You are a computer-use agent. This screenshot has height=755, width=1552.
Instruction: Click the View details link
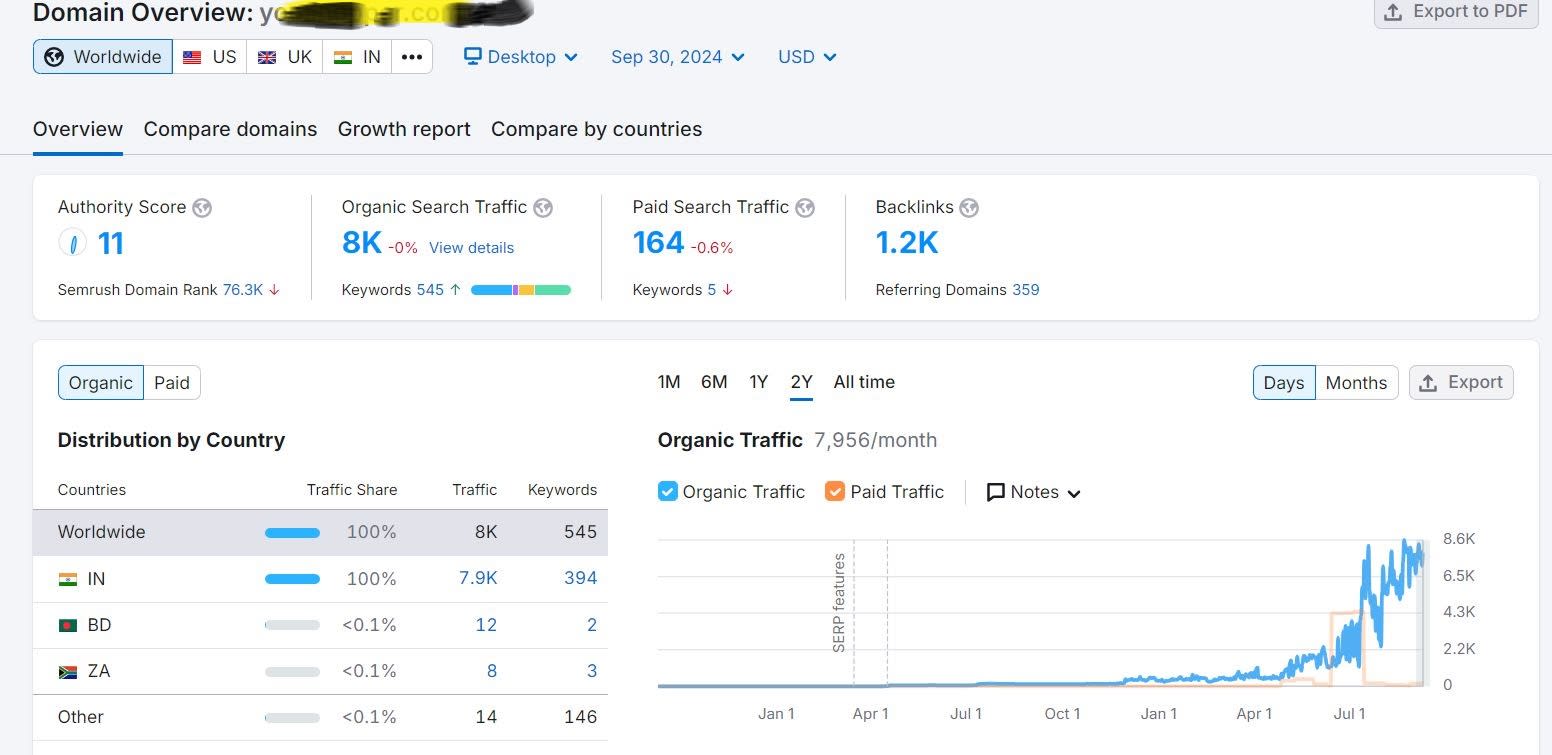(x=471, y=248)
